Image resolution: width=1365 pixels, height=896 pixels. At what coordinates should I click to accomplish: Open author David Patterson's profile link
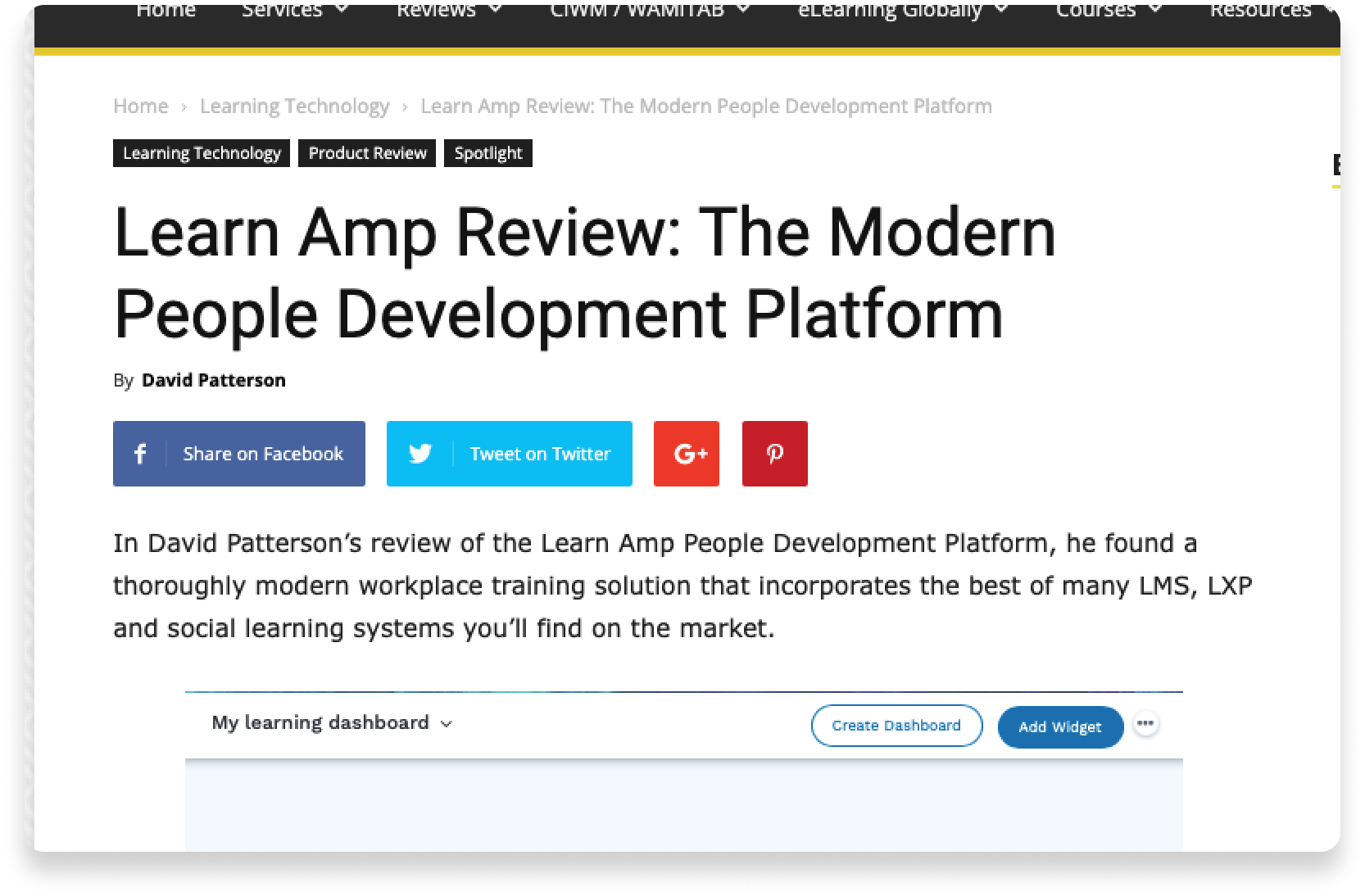pos(213,380)
